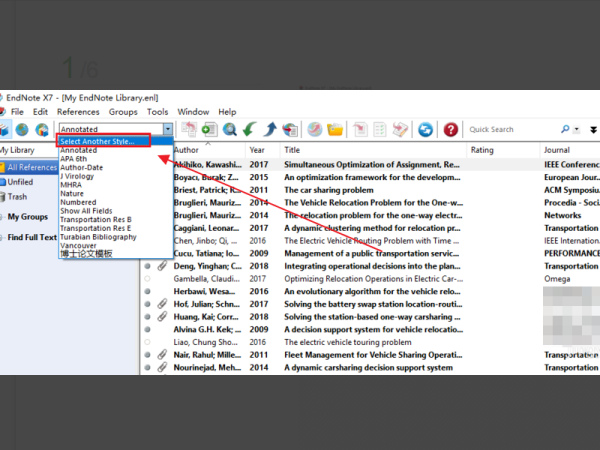Open the output style dropdown arrow
The height and width of the screenshot is (450, 600).
click(167, 129)
